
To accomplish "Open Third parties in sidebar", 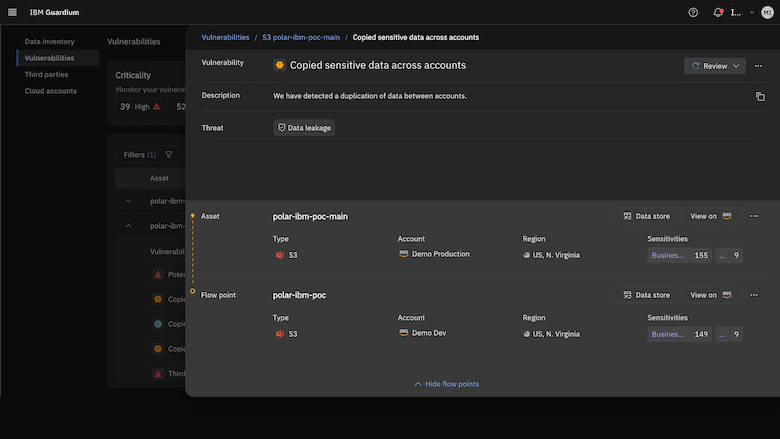I will pos(46,75).
